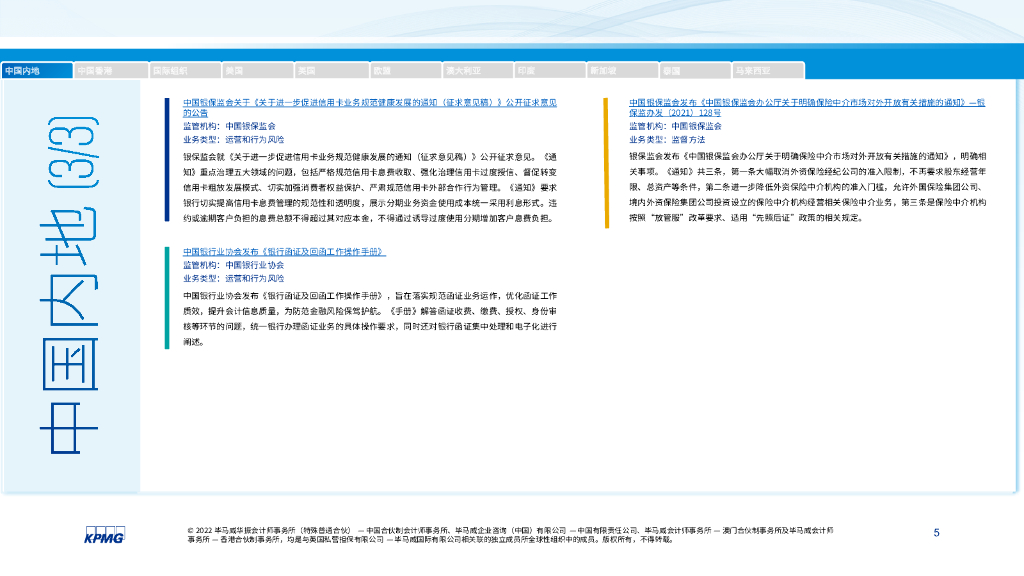Select the 澳大利亚 tab

(479, 71)
